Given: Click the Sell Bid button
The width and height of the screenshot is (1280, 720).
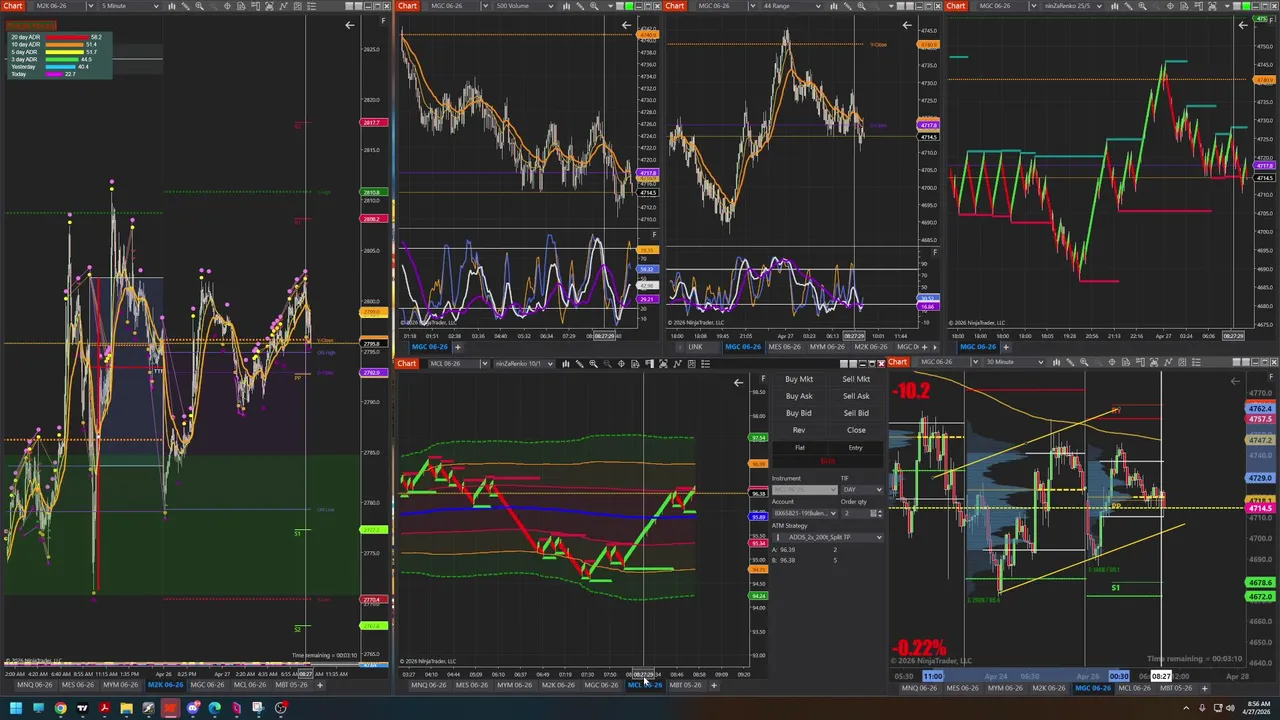Looking at the screenshot, I should point(856,413).
